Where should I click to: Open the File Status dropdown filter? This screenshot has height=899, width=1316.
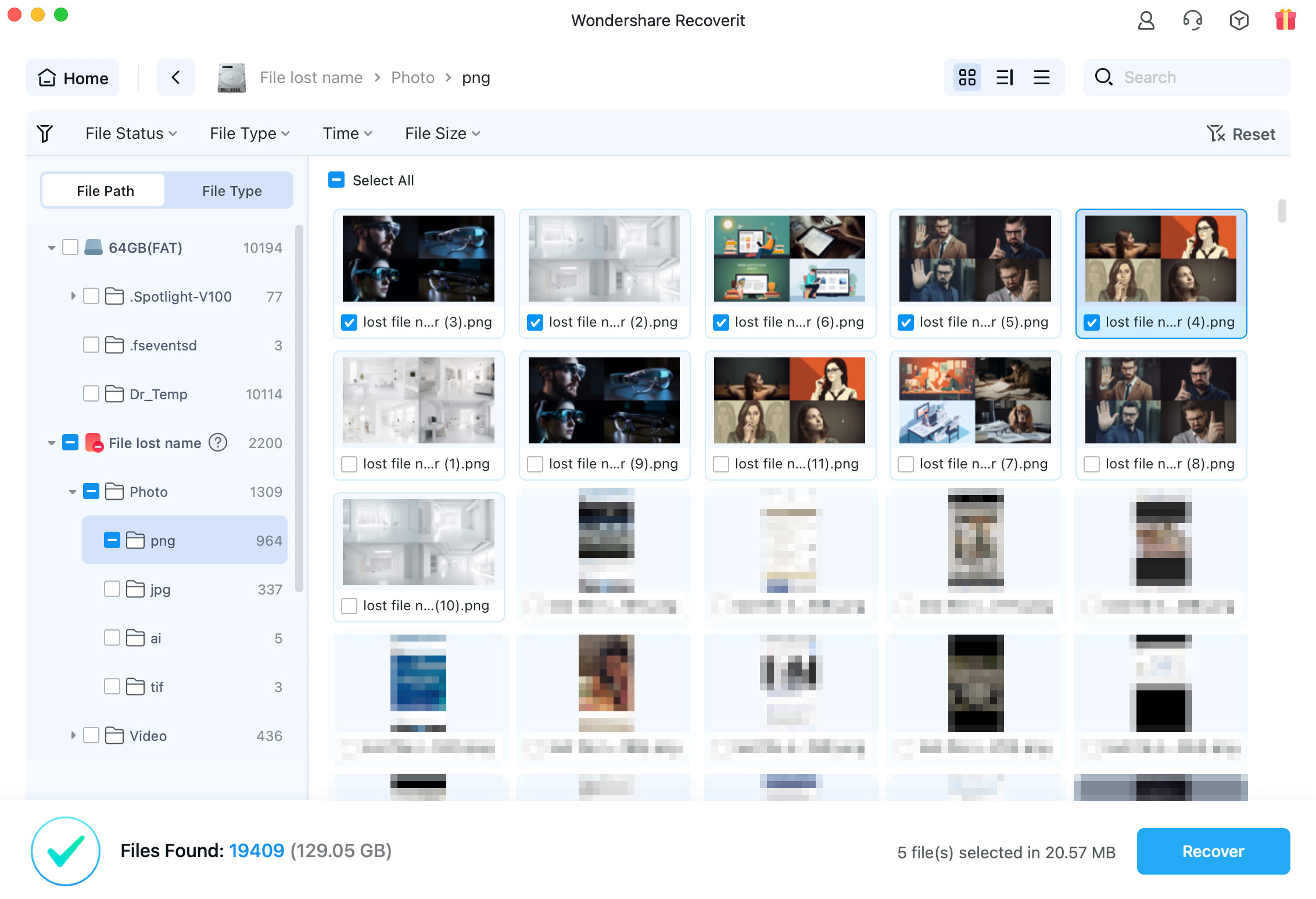coord(131,134)
